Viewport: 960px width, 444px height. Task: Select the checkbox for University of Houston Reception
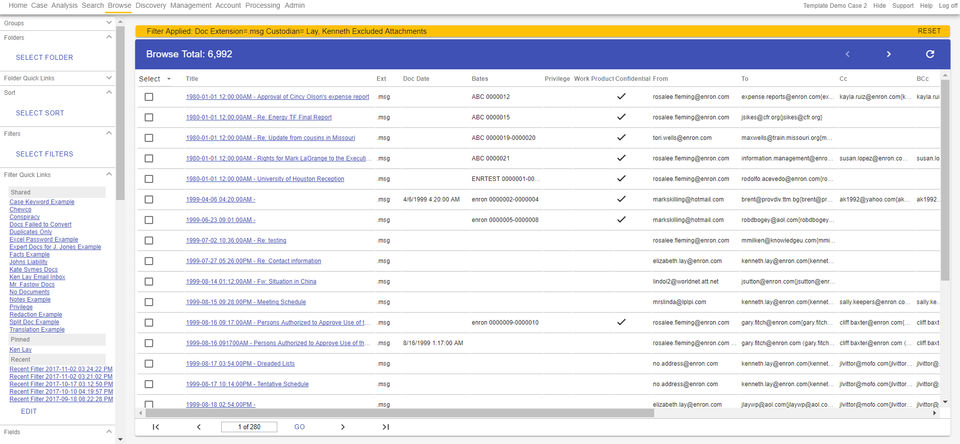pyautogui.click(x=149, y=179)
